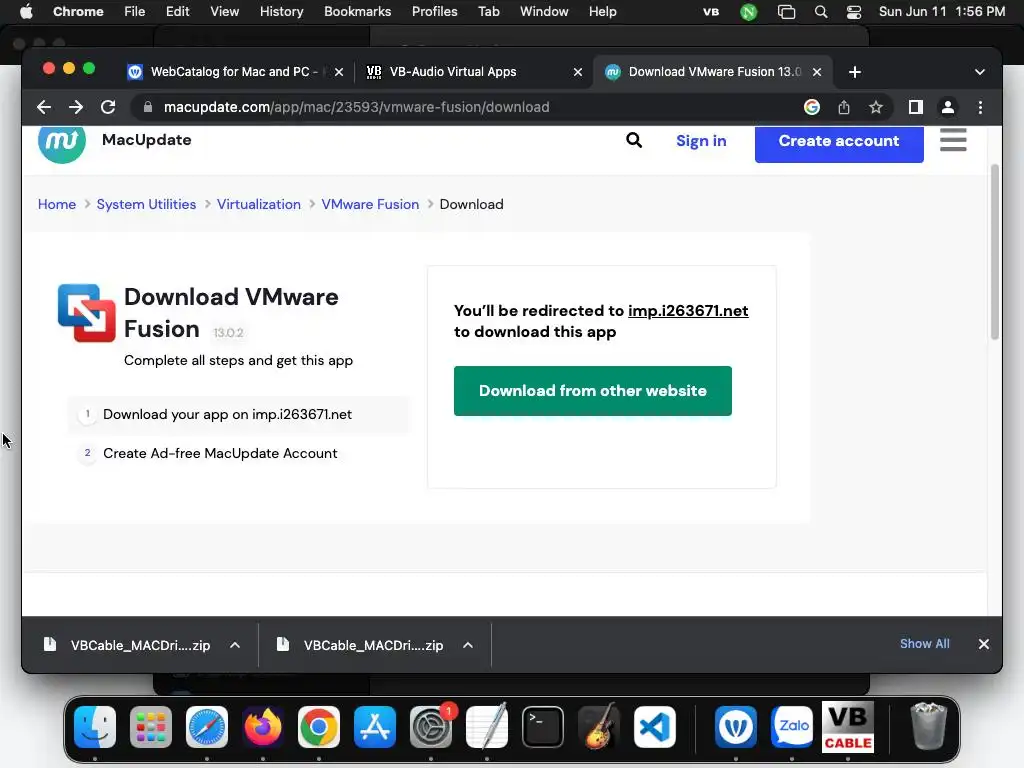Screen dimensions: 1024x768
Task: Open the Chrome app menu
Action: 78,12
